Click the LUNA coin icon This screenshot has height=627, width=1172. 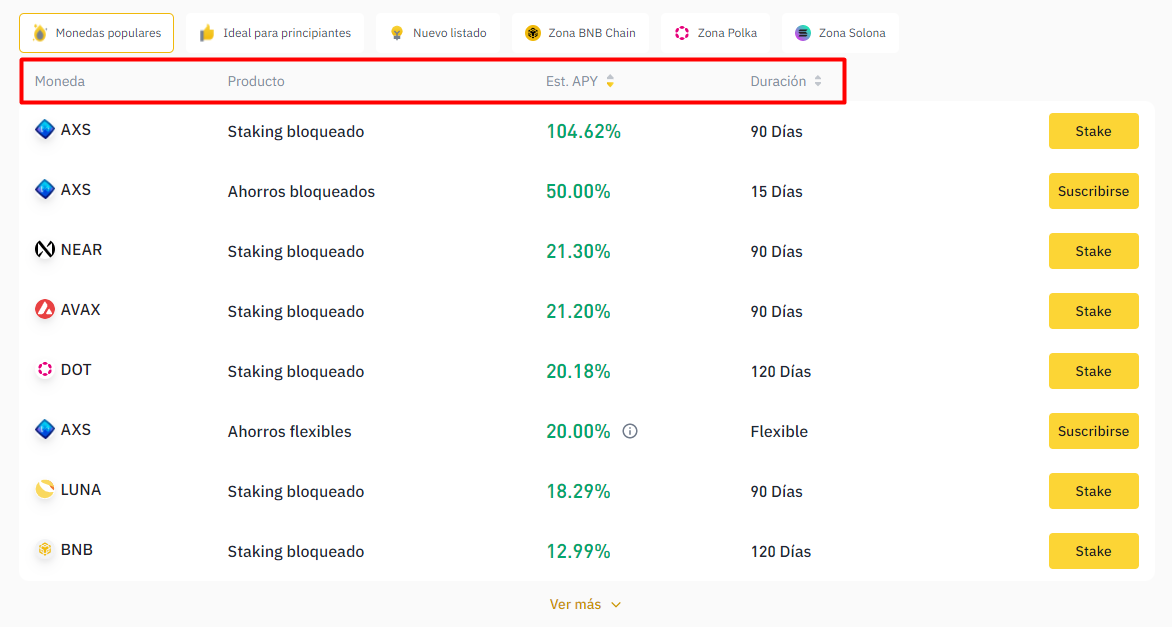click(45, 489)
